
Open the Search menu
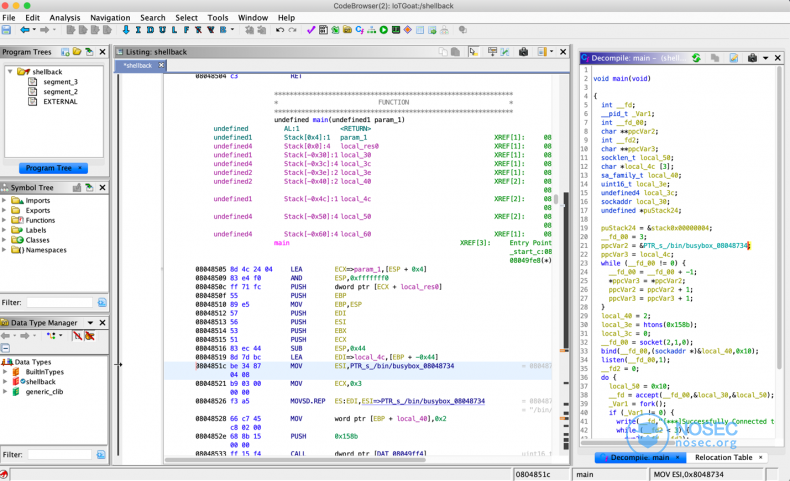click(153, 18)
